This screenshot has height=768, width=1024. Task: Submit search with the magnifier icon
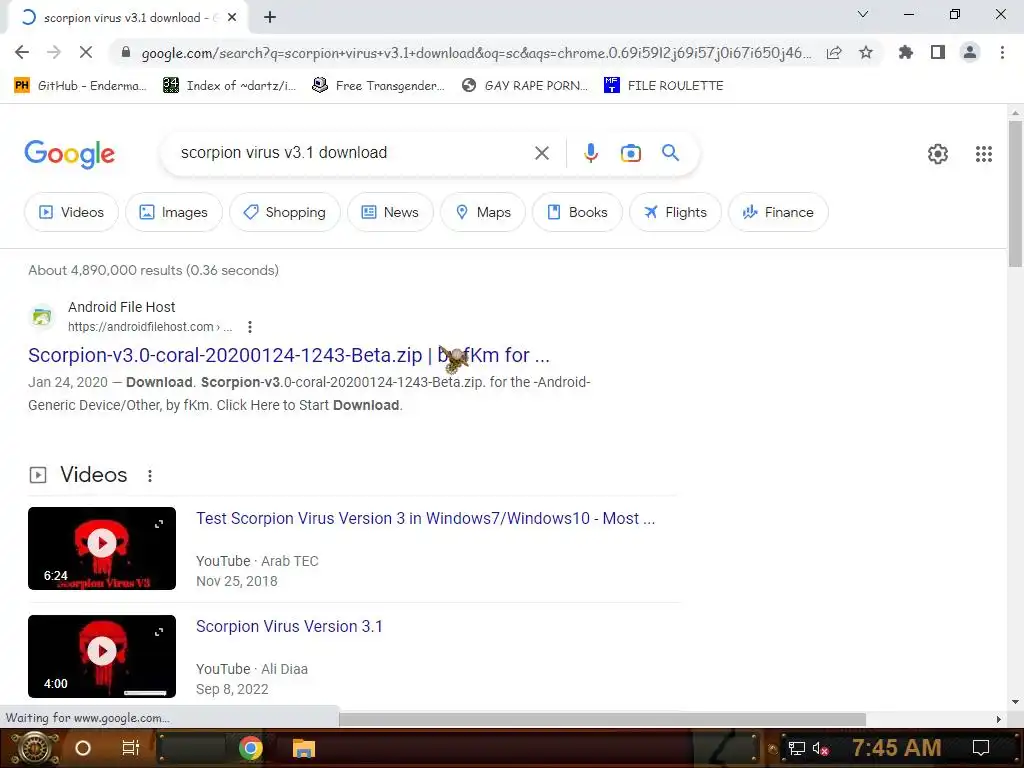pos(670,153)
